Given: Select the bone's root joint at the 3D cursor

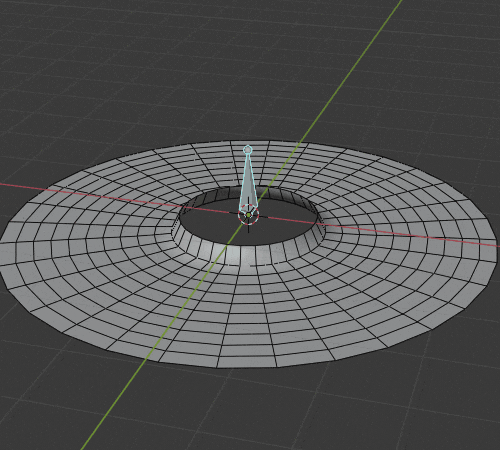Looking at the screenshot, I should (x=249, y=215).
